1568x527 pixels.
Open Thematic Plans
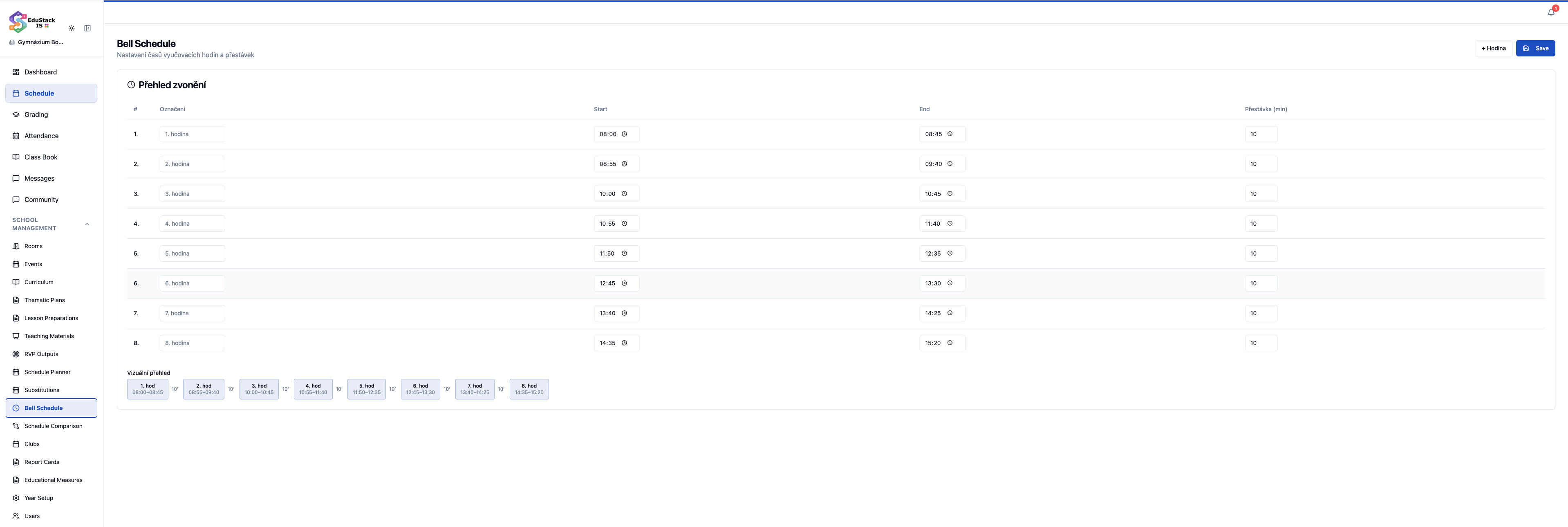[x=51, y=300]
